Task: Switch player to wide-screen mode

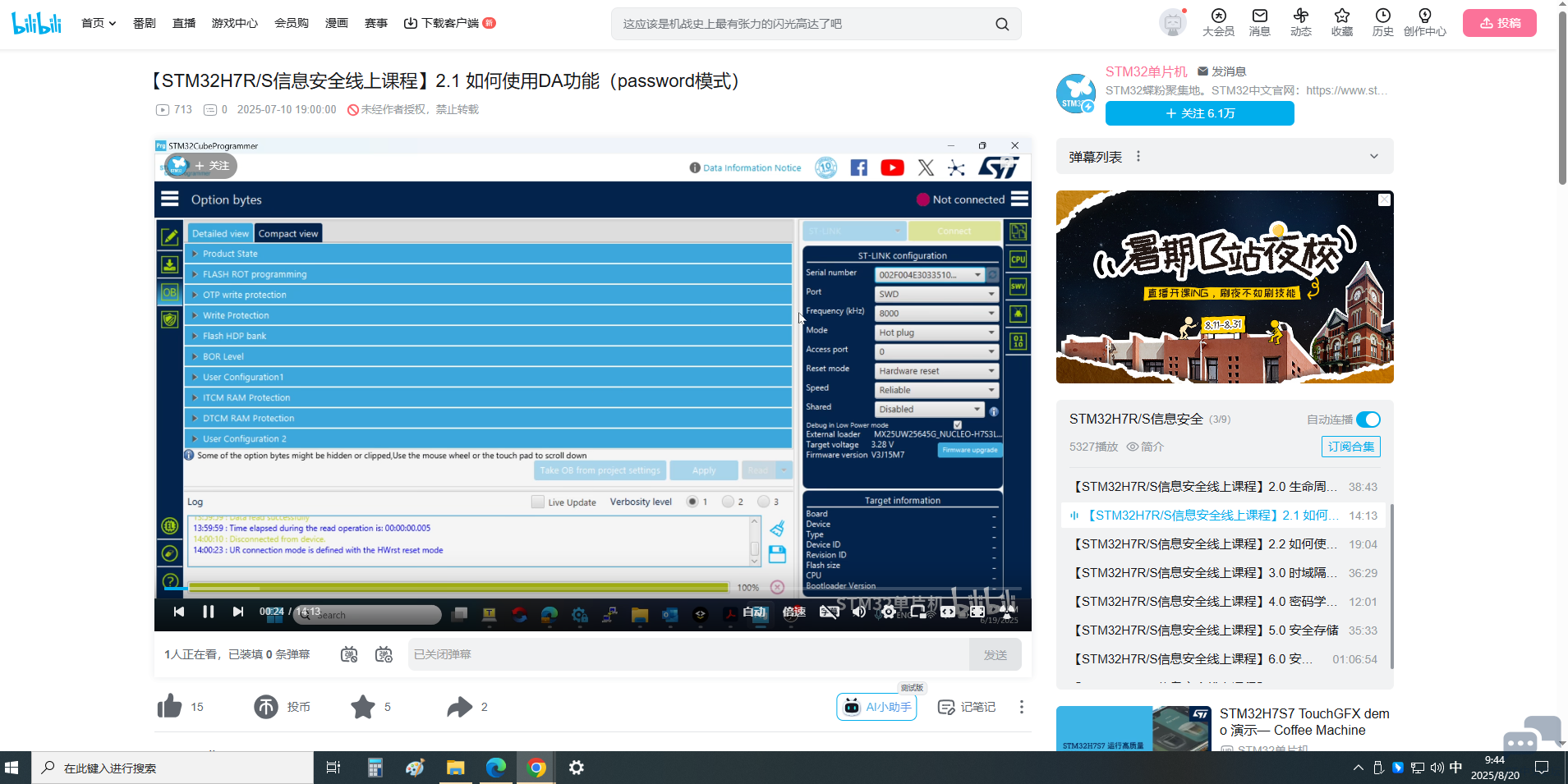Action: [948, 612]
